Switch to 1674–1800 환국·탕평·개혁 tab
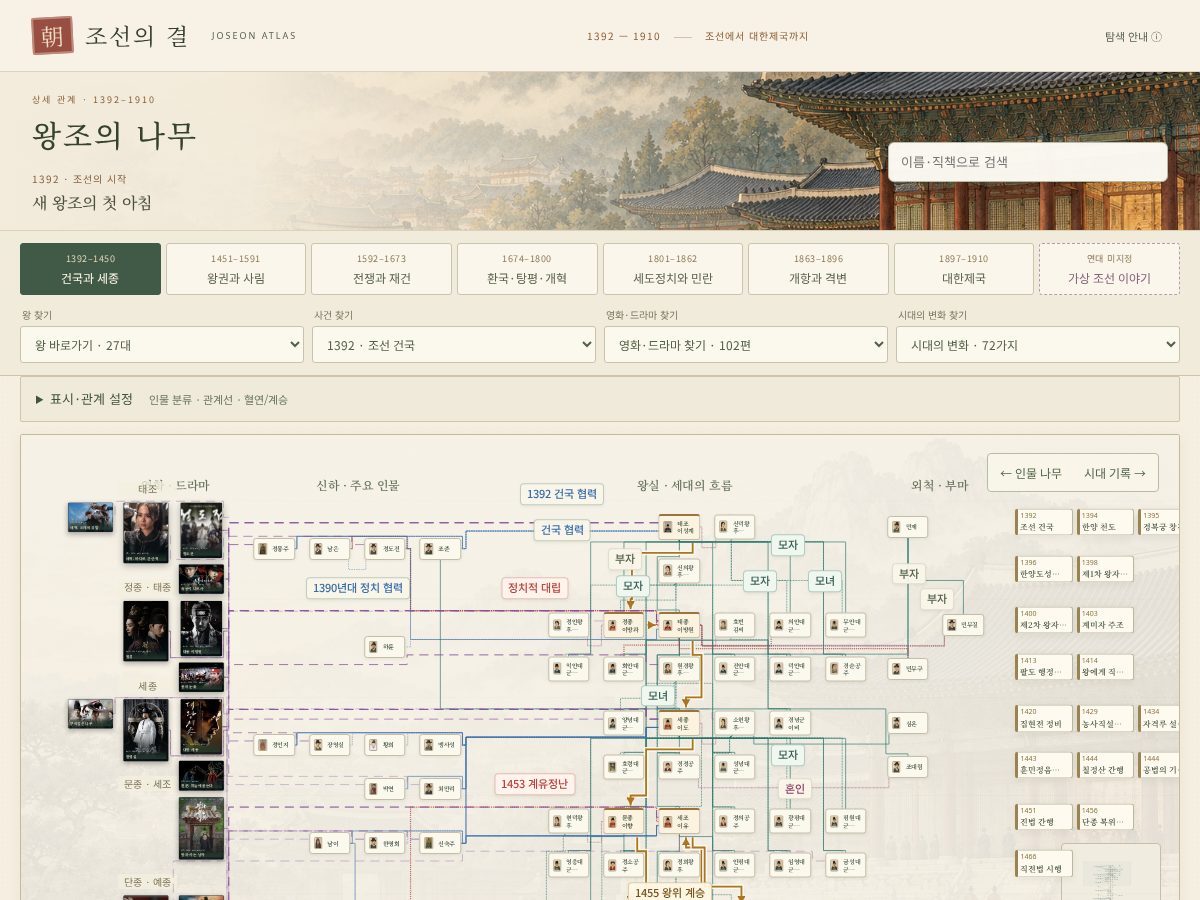 527,269
